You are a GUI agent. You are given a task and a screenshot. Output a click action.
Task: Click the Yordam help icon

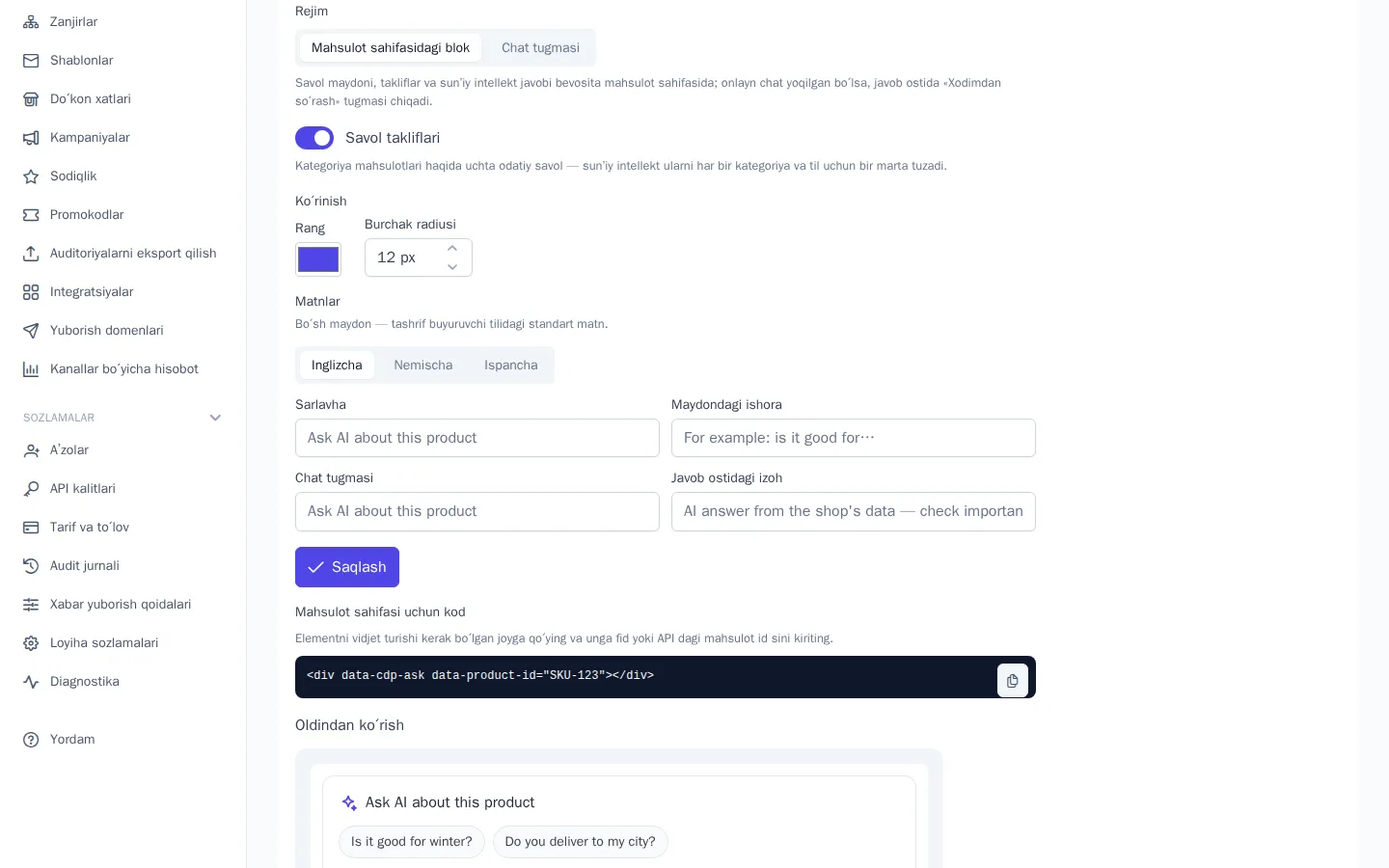[31, 739]
